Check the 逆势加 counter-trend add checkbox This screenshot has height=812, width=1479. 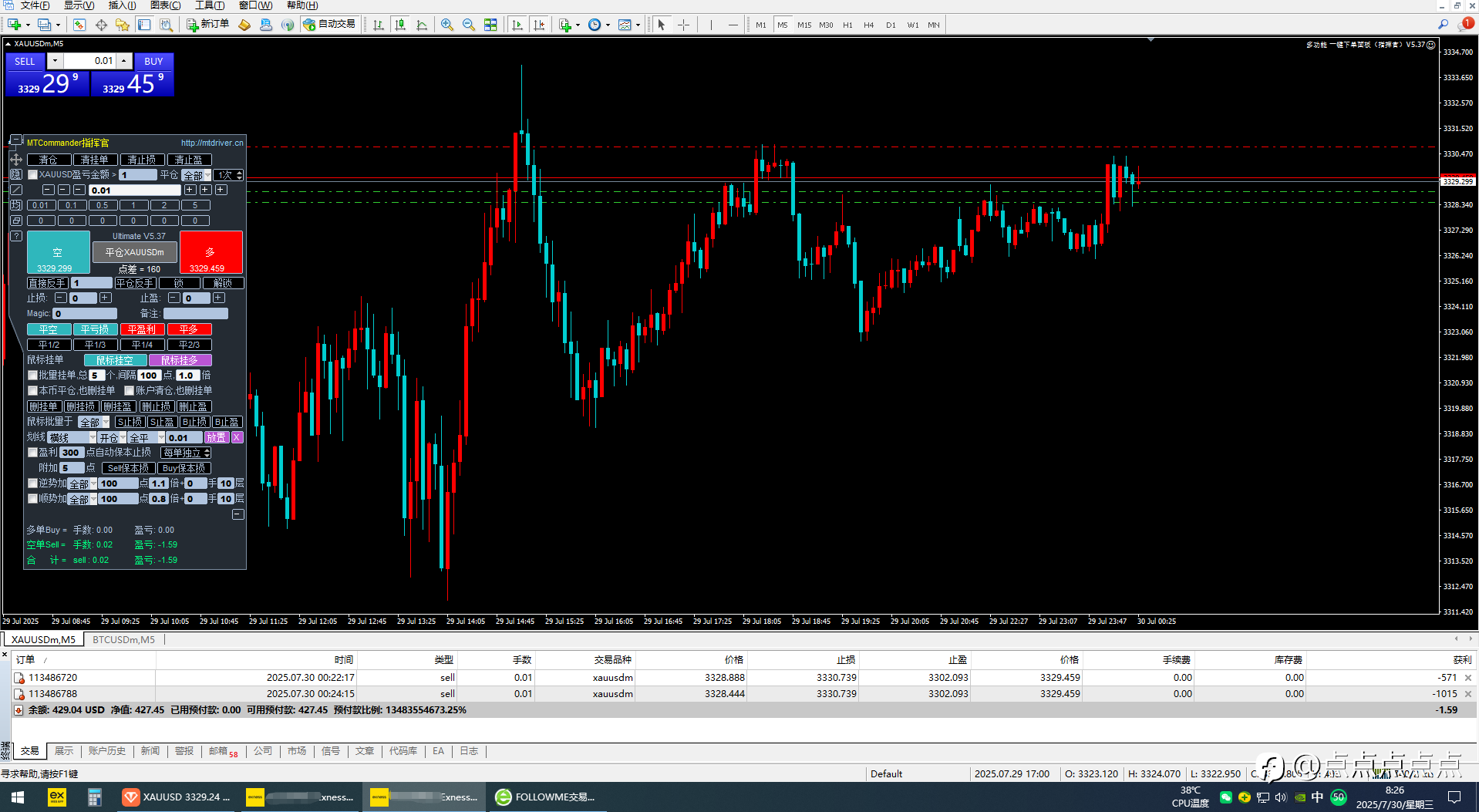(x=33, y=483)
